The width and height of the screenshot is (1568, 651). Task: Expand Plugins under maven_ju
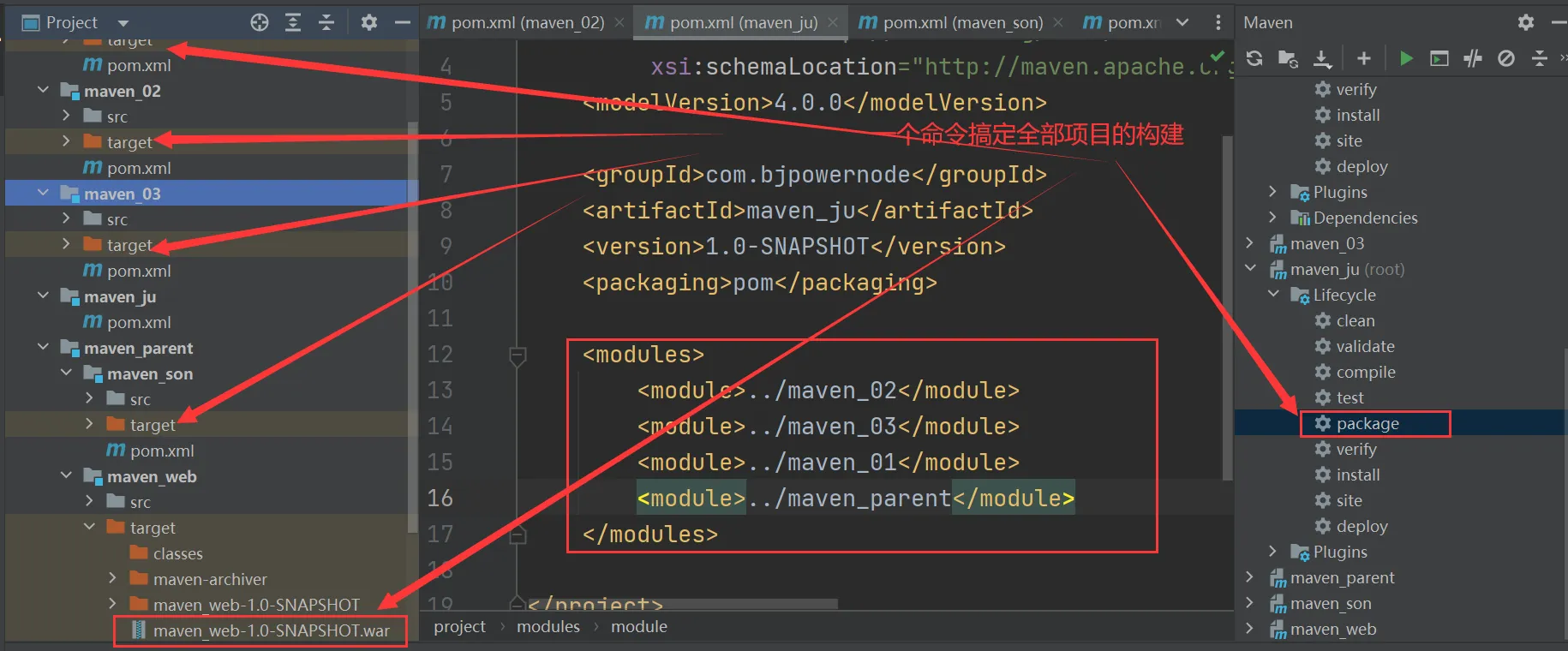point(1273,551)
